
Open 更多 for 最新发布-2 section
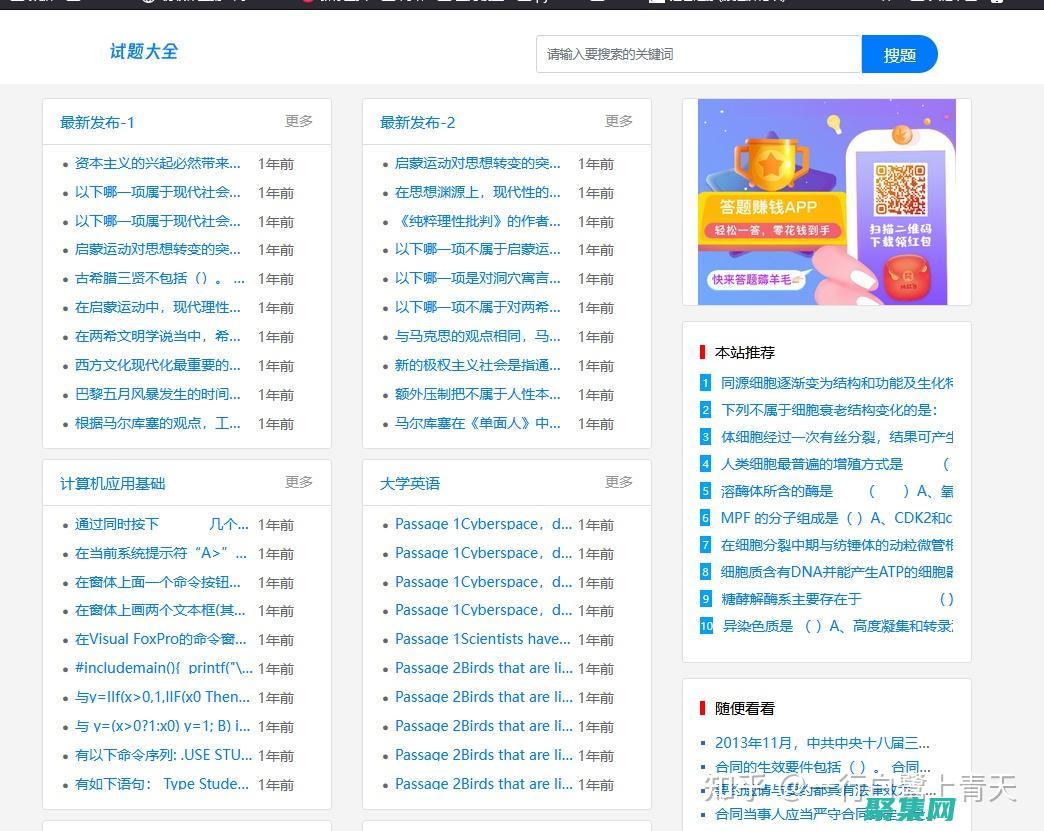click(618, 120)
